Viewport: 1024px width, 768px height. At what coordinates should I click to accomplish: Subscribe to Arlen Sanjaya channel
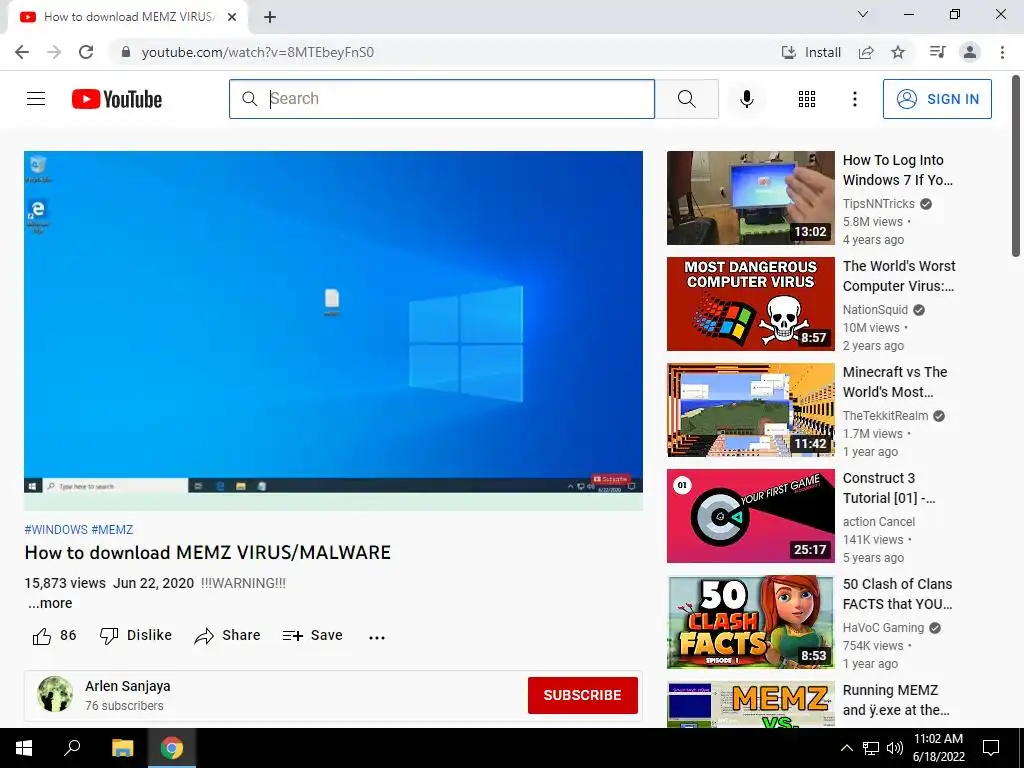583,695
